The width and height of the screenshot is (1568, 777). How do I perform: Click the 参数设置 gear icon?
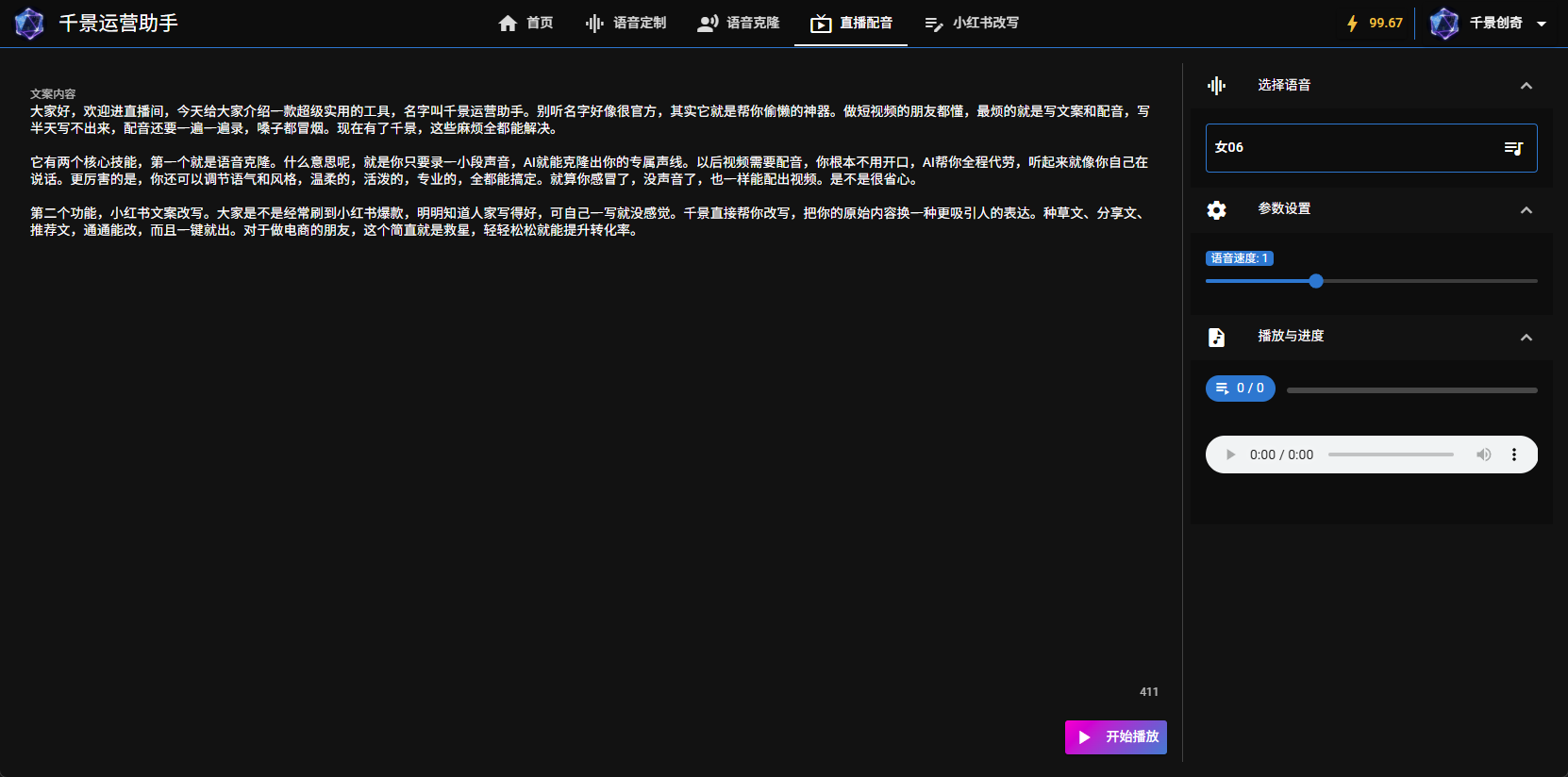[1217, 210]
